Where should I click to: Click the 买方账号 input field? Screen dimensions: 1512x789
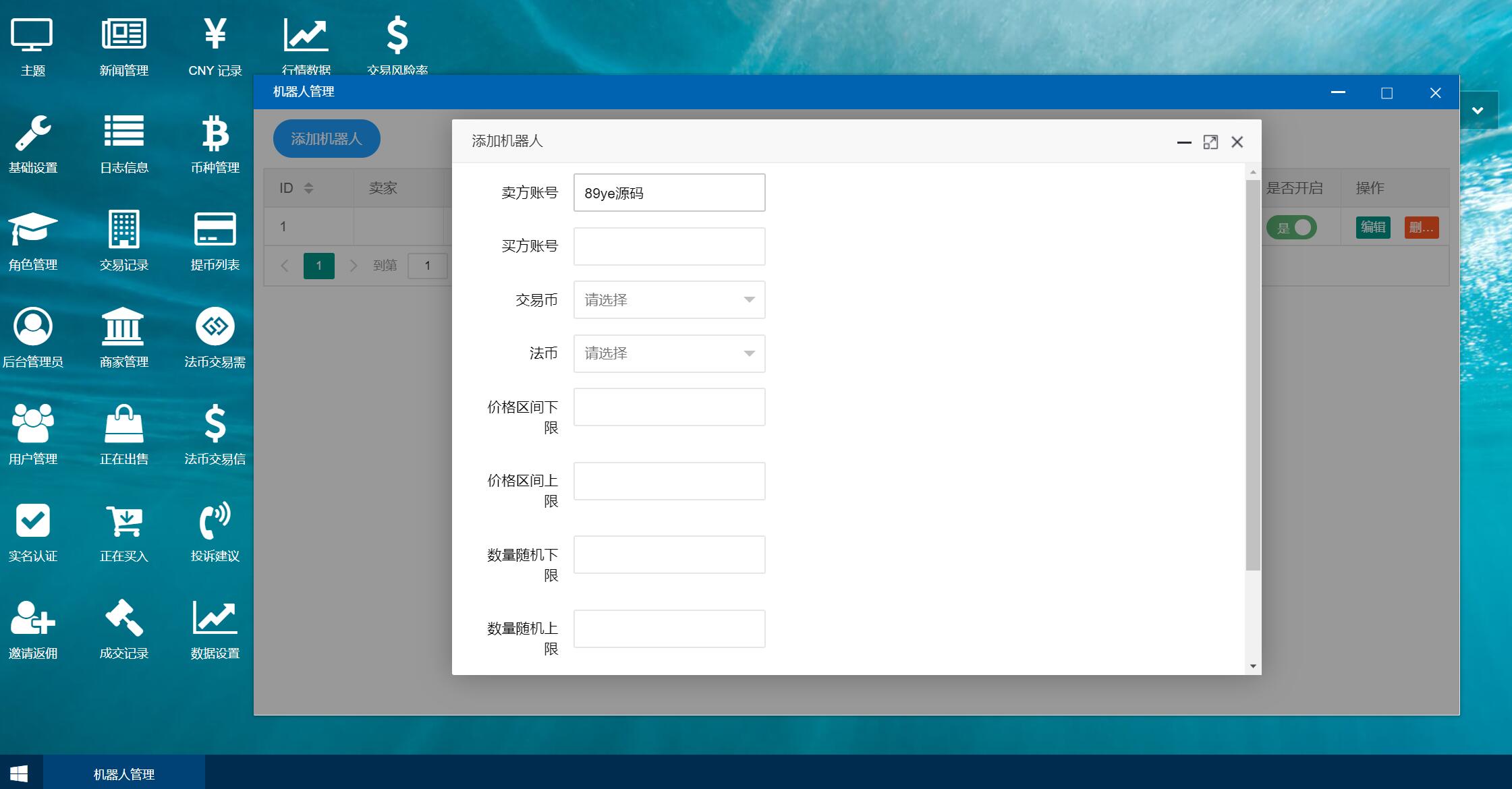click(669, 246)
